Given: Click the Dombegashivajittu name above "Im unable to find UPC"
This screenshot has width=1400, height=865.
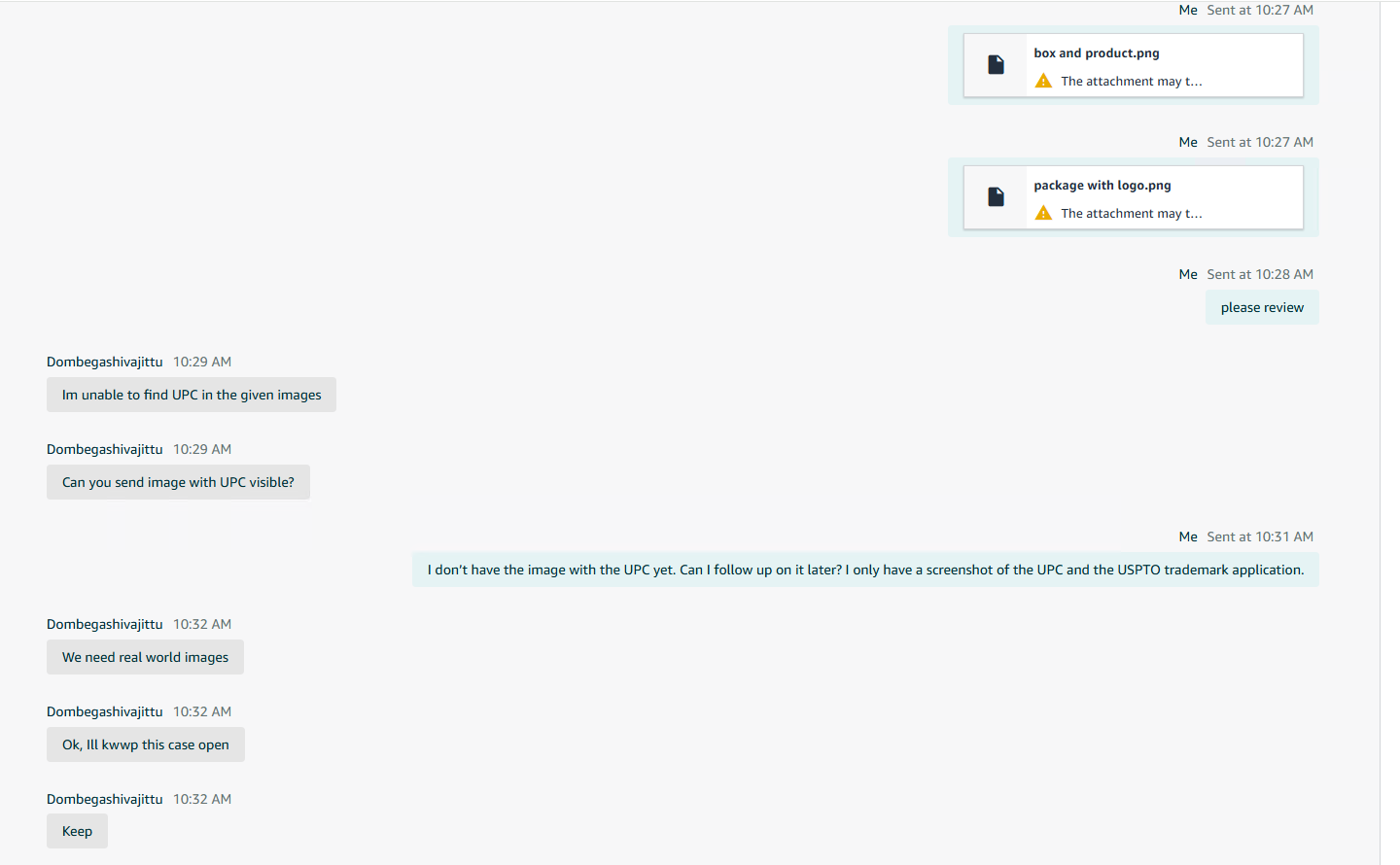Looking at the screenshot, I should (105, 363).
